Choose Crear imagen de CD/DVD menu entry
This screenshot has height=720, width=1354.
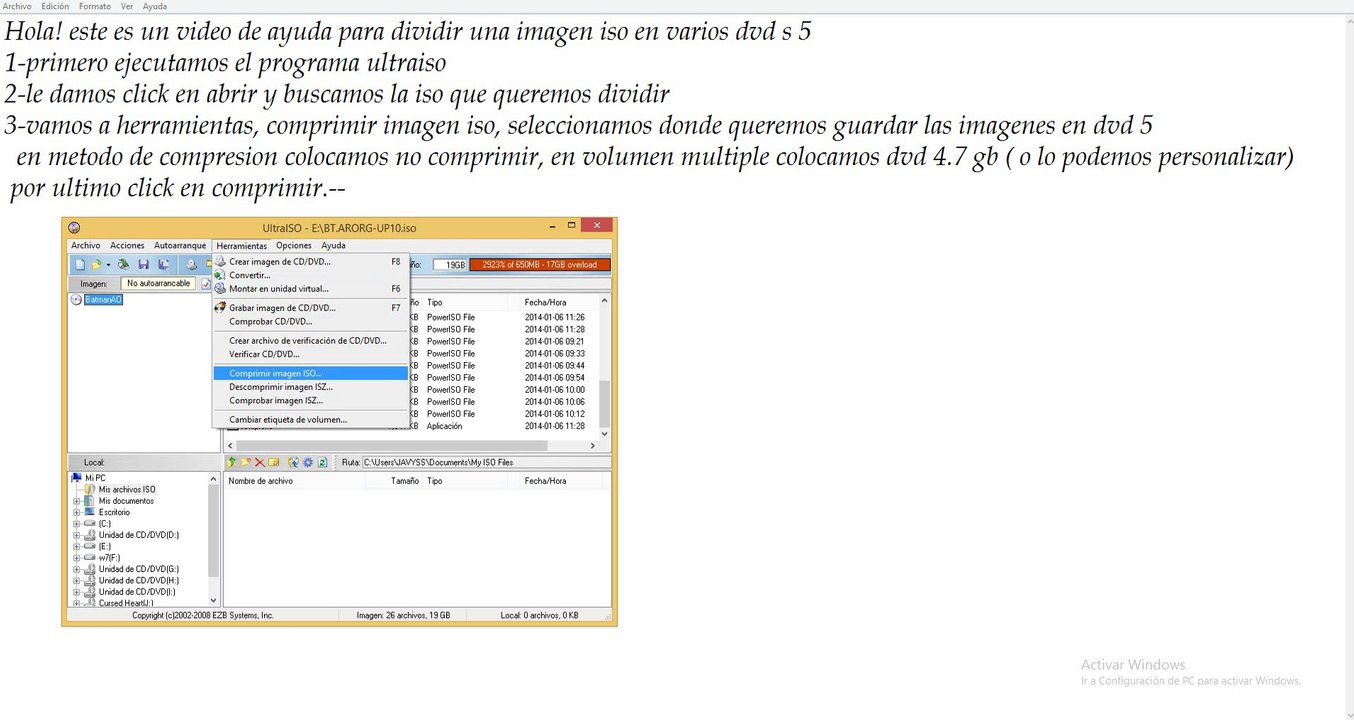311,262
